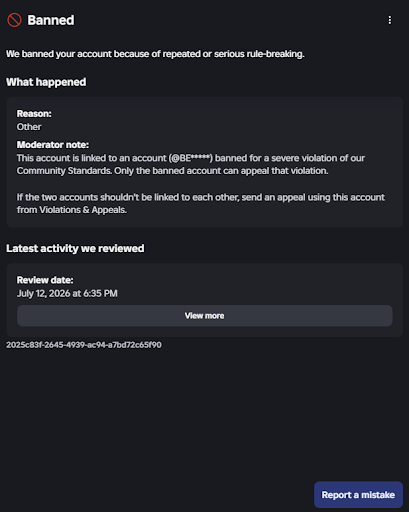Expand details with View more
409x512 pixels.
click(x=205, y=316)
